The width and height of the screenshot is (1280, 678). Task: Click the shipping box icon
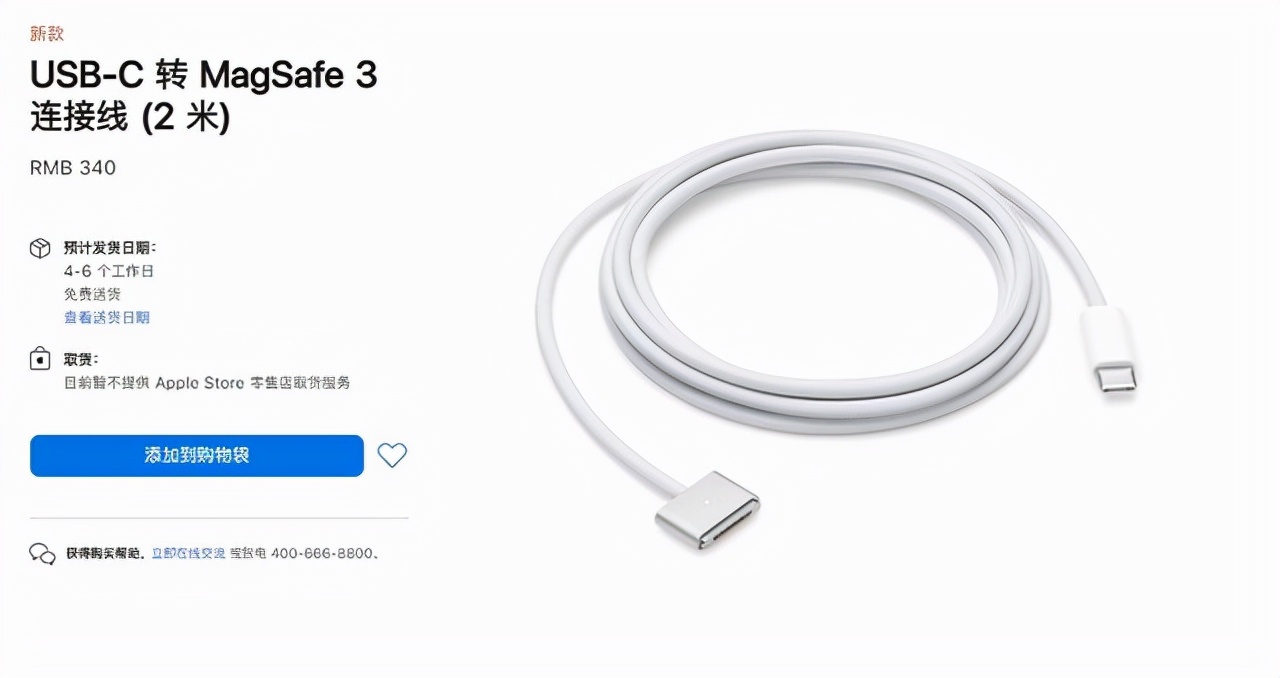pos(40,248)
